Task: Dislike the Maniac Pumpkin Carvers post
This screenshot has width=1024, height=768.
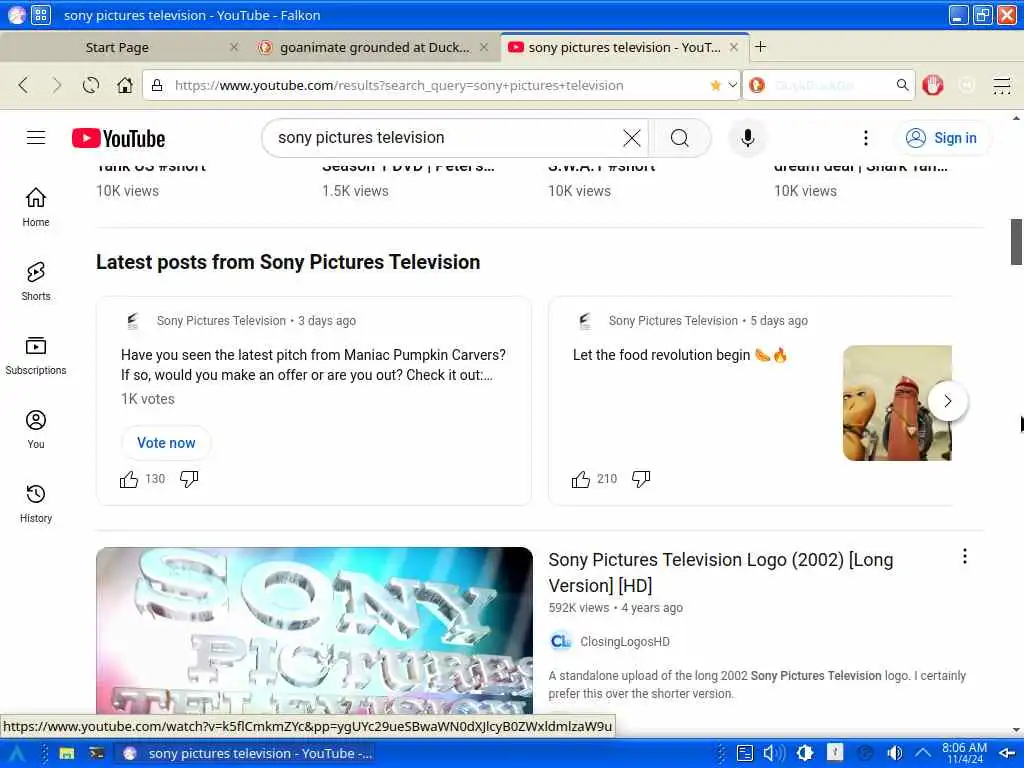Action: tap(189, 479)
